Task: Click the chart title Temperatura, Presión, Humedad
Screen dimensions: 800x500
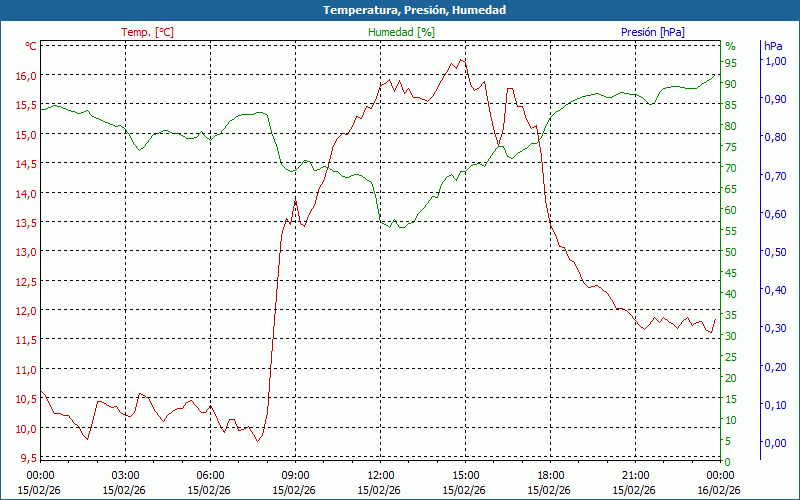Action: coord(400,10)
